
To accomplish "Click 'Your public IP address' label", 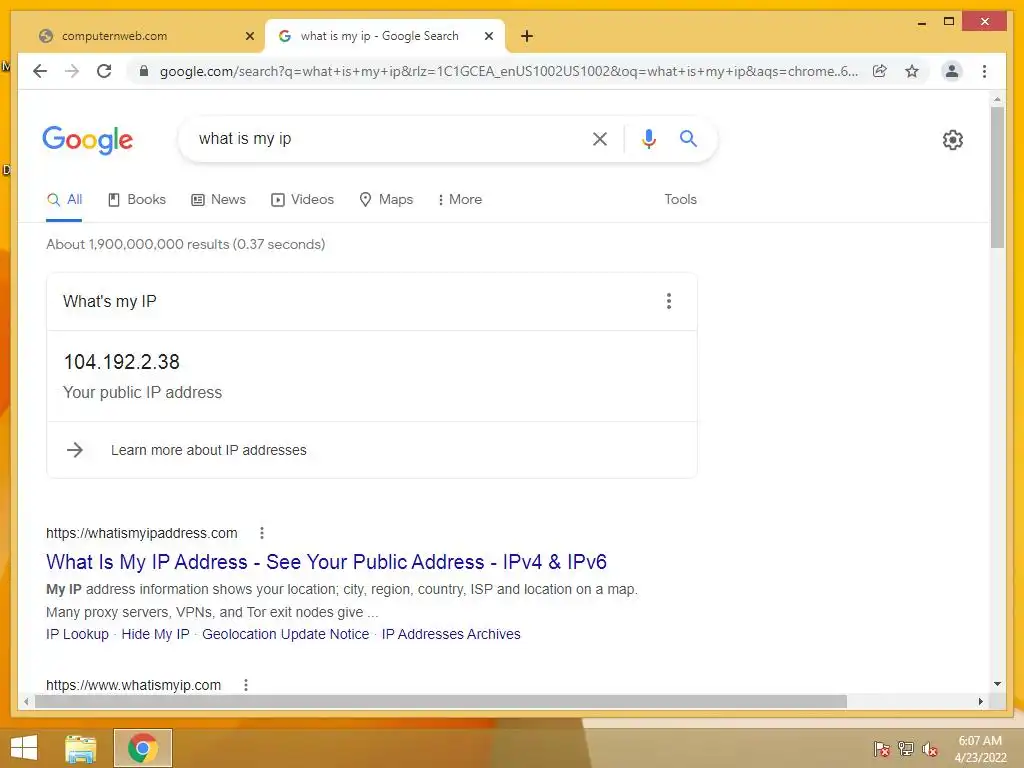I will point(142,392).
